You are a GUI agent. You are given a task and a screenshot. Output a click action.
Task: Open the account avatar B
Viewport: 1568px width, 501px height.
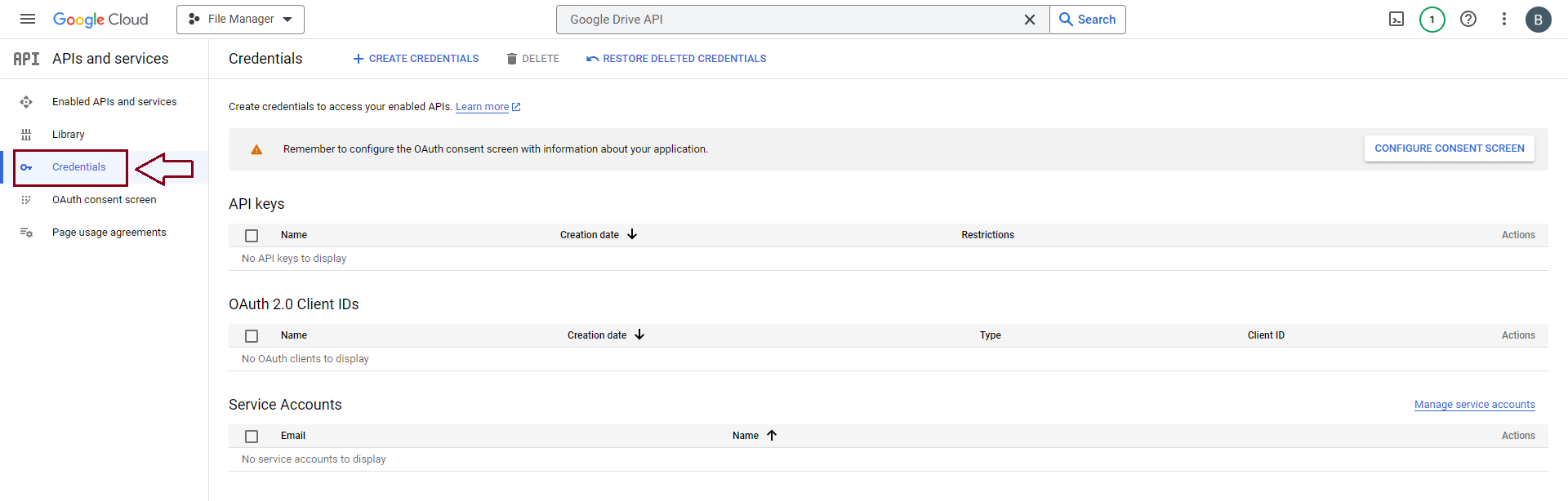pos(1539,20)
